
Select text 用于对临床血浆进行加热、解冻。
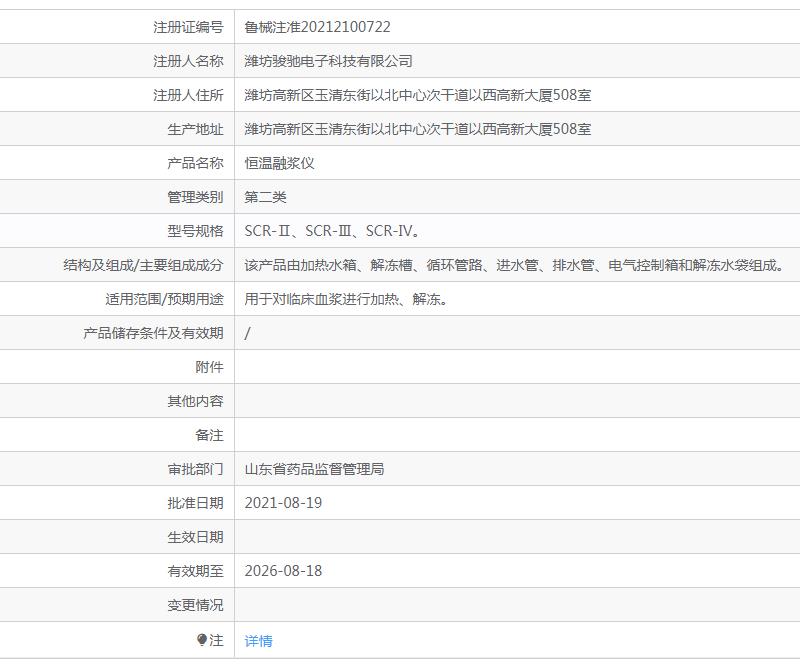tap(346, 299)
